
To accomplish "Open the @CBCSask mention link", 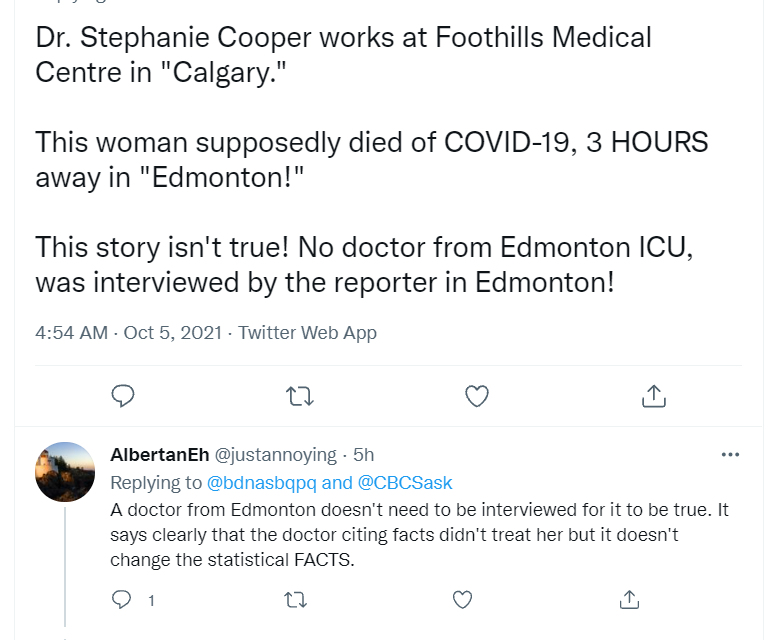I will click(406, 483).
